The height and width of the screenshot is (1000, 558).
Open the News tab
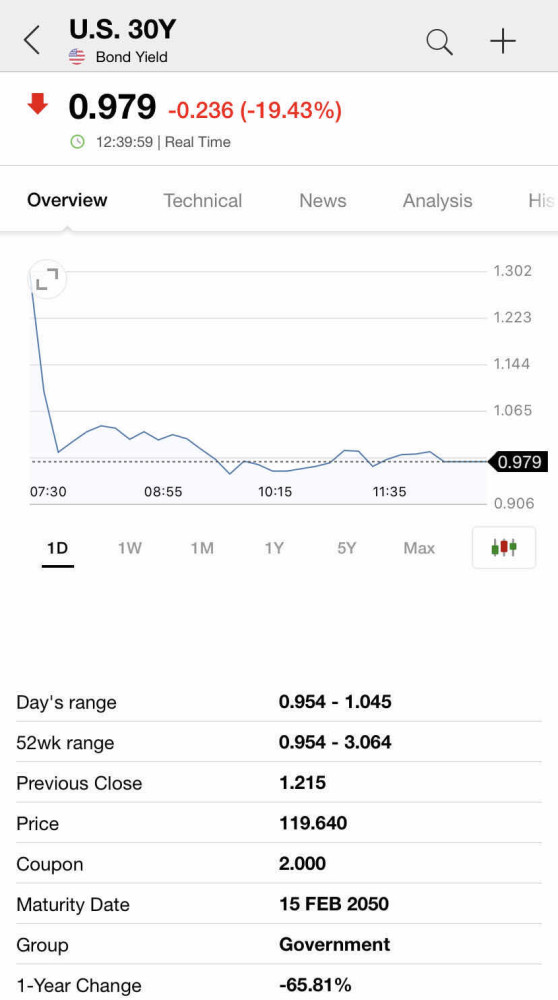pyautogui.click(x=323, y=200)
